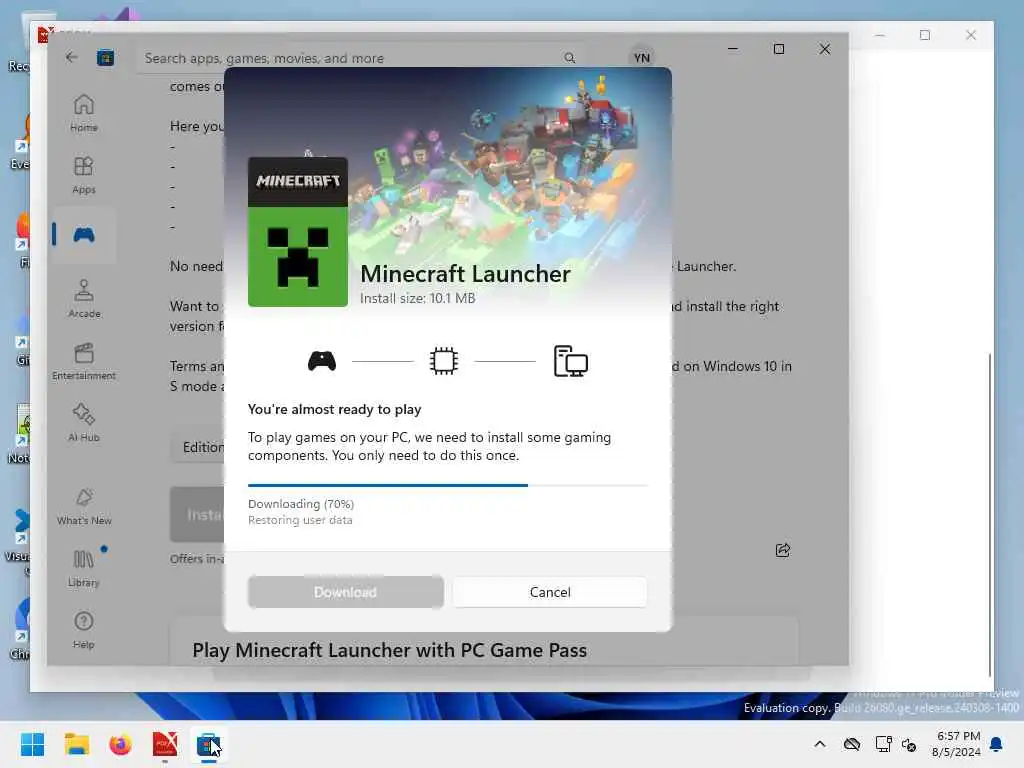The width and height of the screenshot is (1024, 768).
Task: Maximize the Microsoft Store window
Action: [778, 49]
